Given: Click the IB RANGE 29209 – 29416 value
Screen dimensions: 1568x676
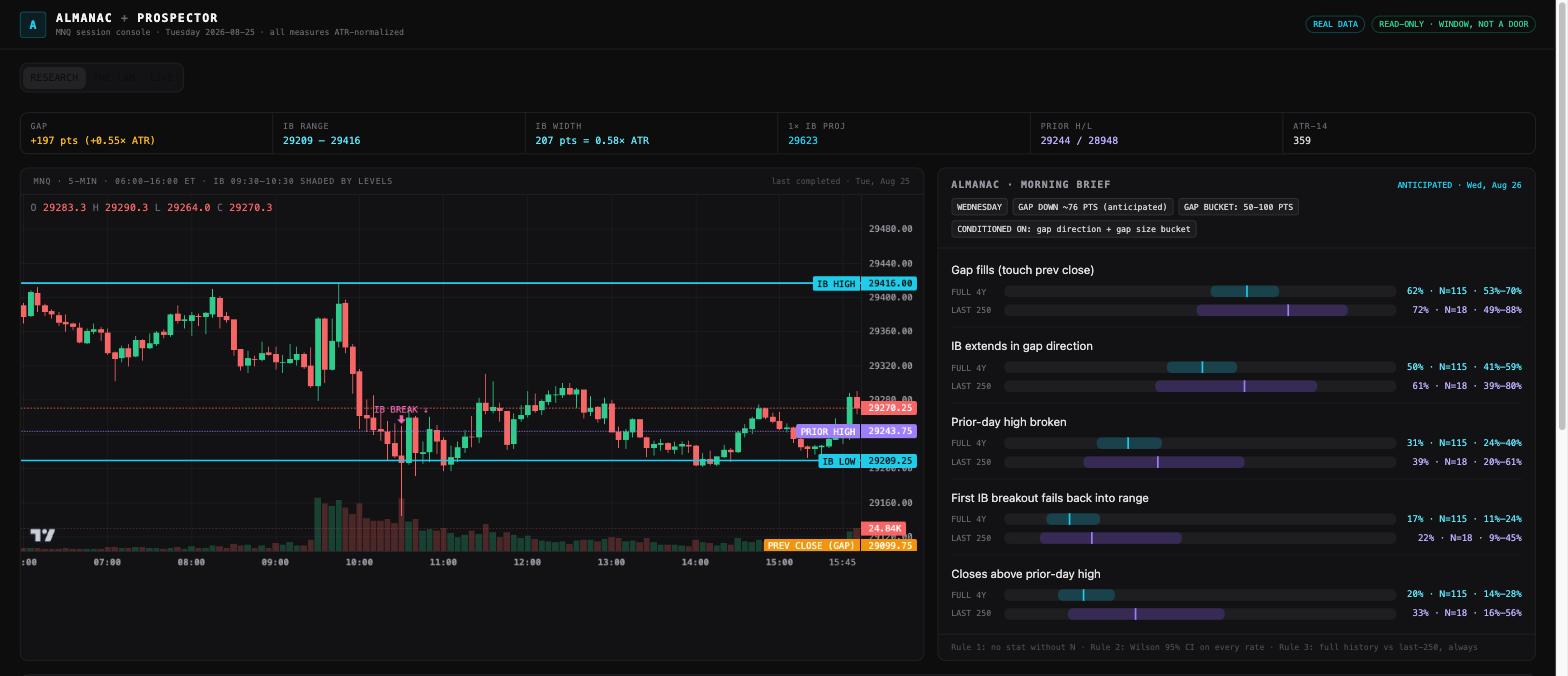Looking at the screenshot, I should pyautogui.click(x=321, y=141).
